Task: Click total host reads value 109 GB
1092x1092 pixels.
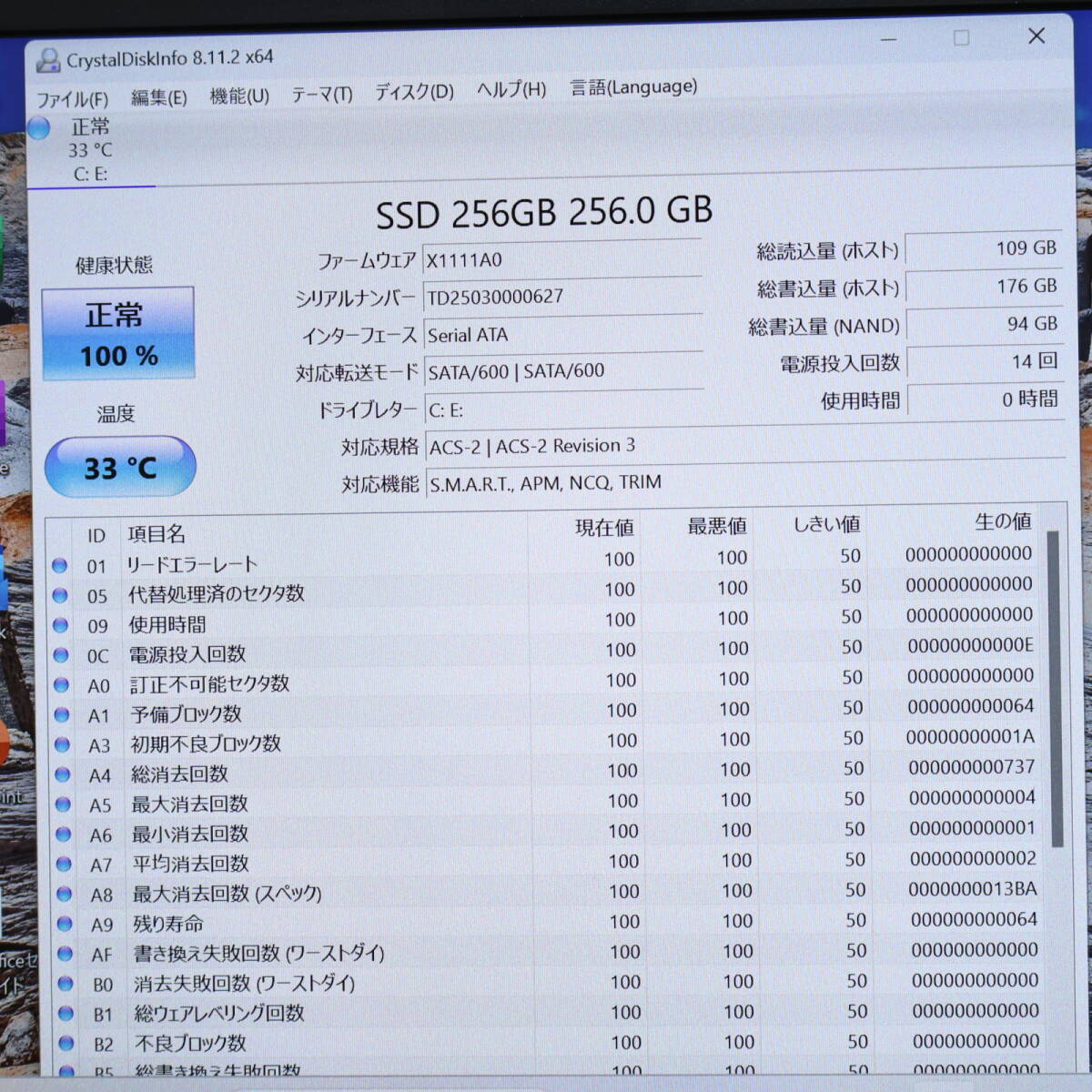Action: 984,248
